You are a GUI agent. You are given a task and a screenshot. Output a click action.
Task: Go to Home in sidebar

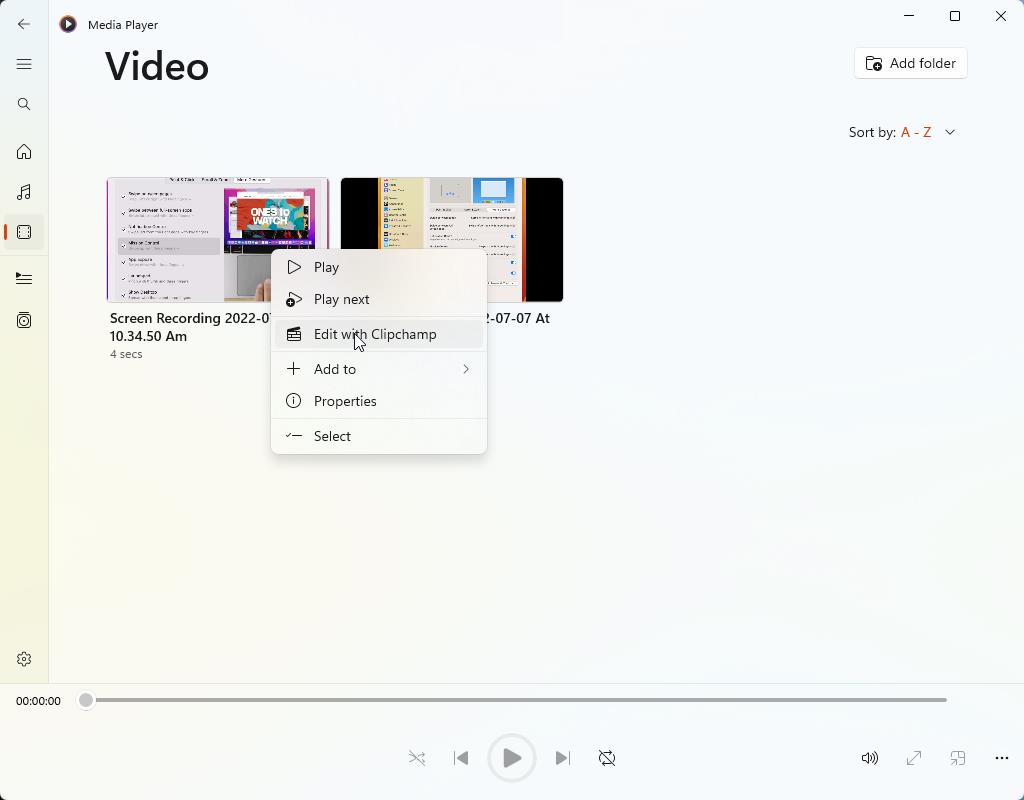24,152
